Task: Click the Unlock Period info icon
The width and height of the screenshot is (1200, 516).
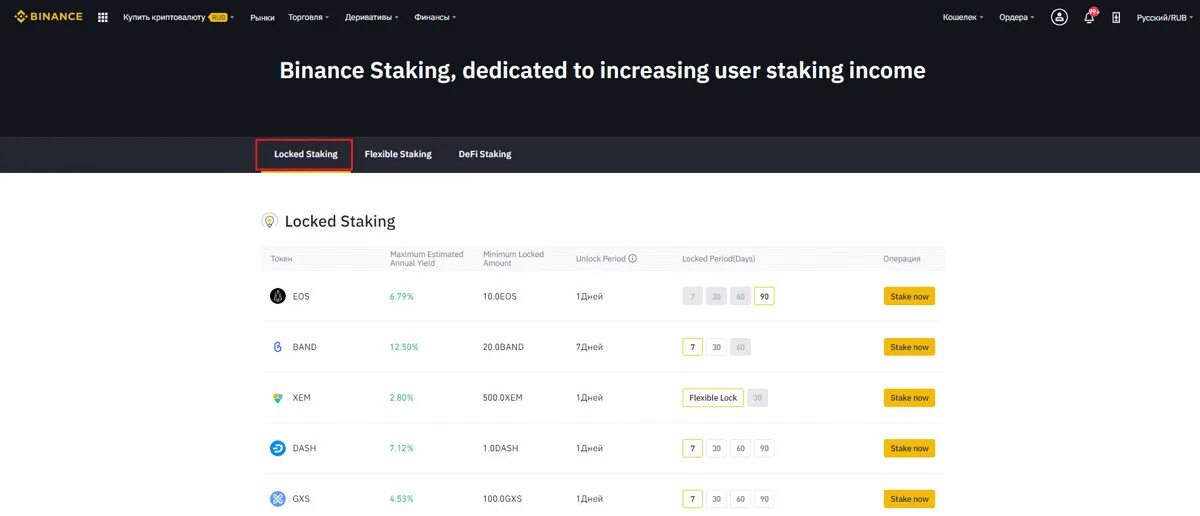Action: 632,258
